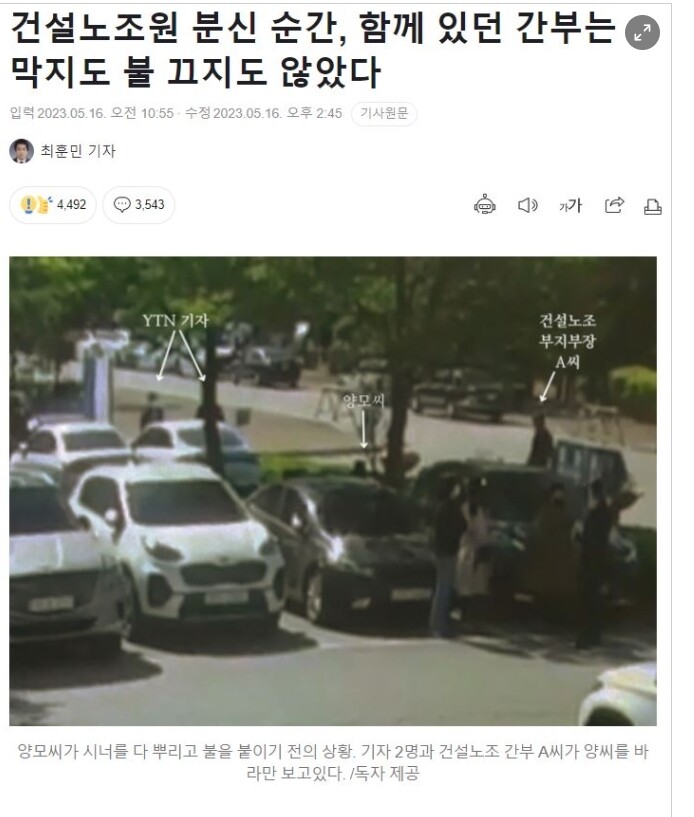Open the 3,543 comments count

[150, 205]
